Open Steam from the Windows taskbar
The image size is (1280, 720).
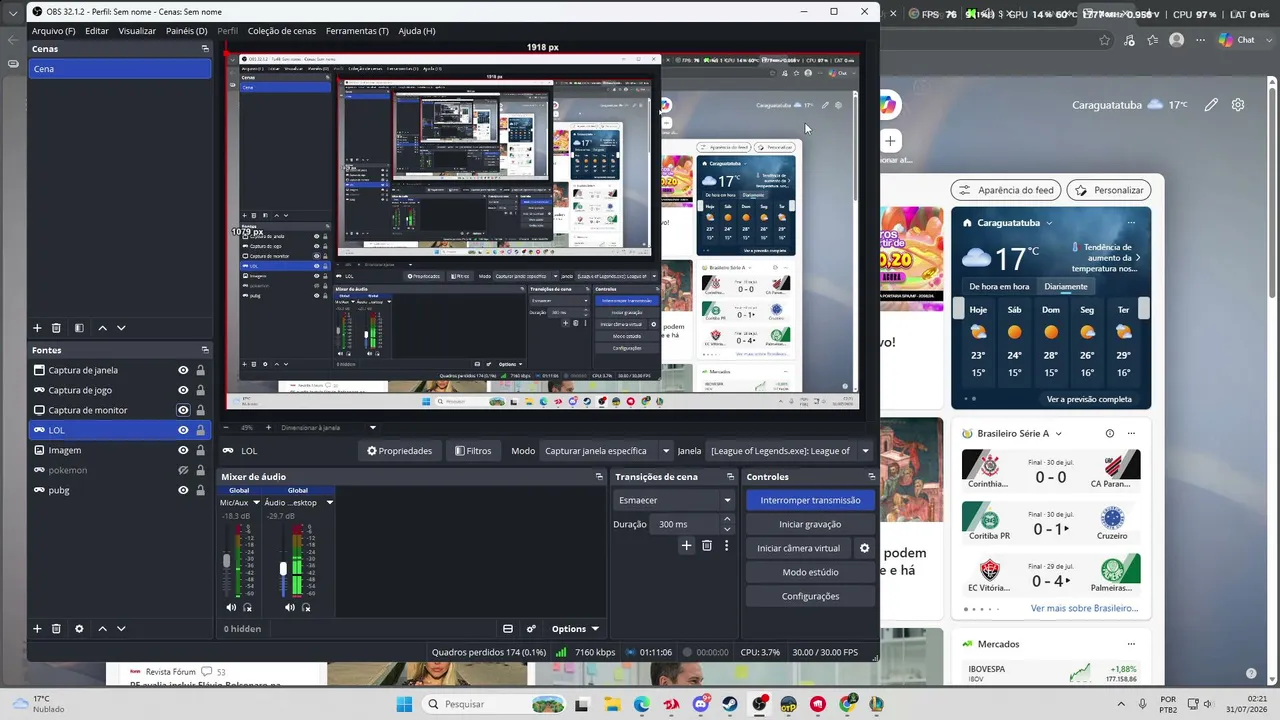point(730,704)
